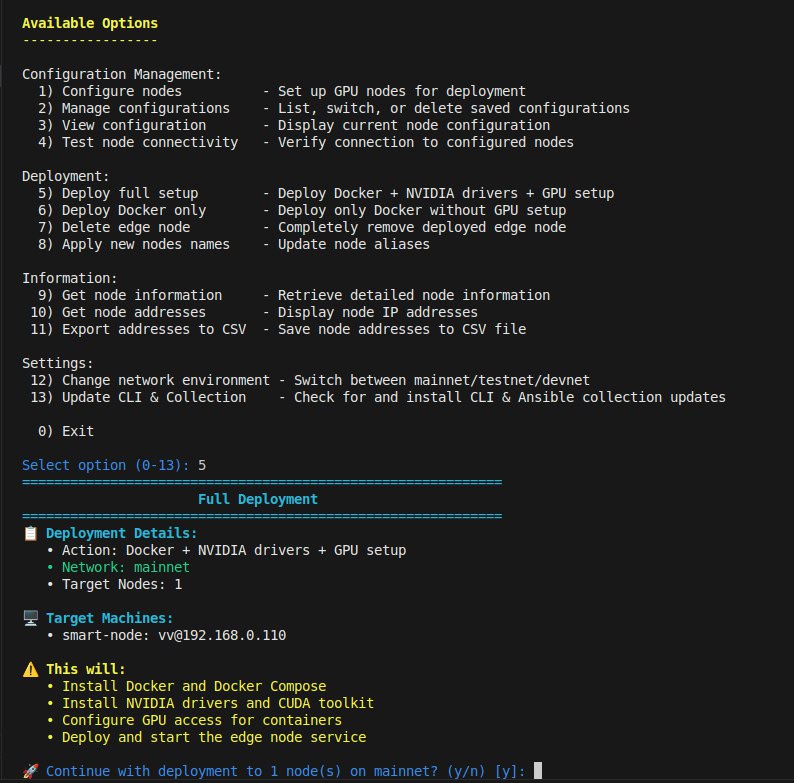Click the 'Settings:' section heading
The image size is (794, 783).
coord(58,363)
